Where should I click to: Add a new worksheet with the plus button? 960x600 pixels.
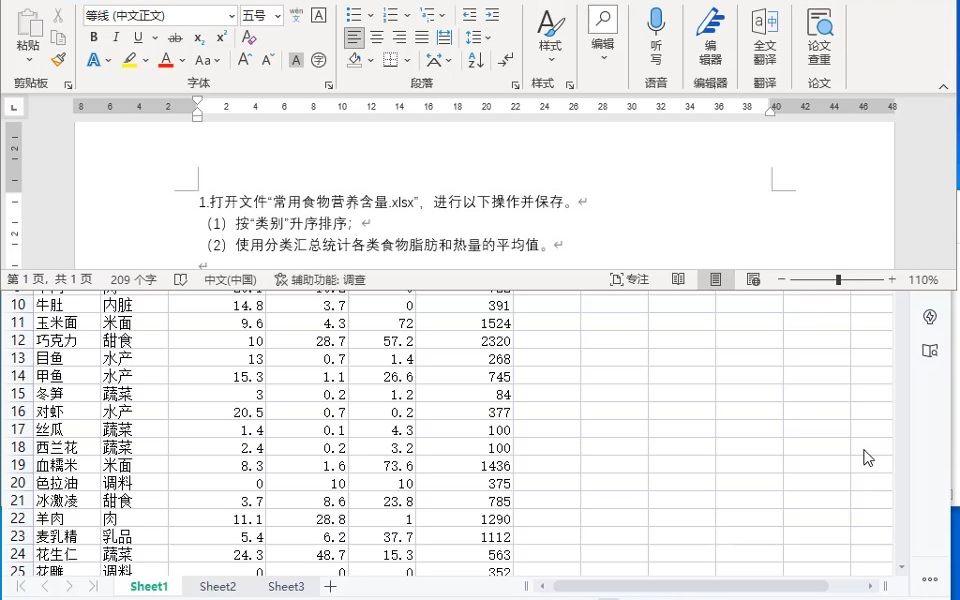(x=330, y=586)
